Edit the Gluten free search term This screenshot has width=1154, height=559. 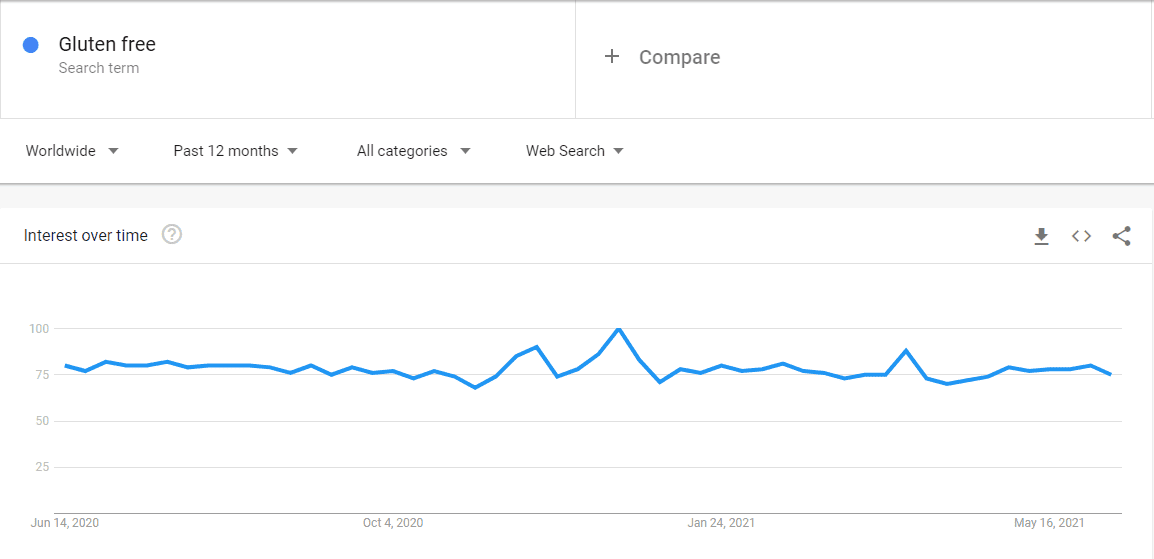click(107, 44)
